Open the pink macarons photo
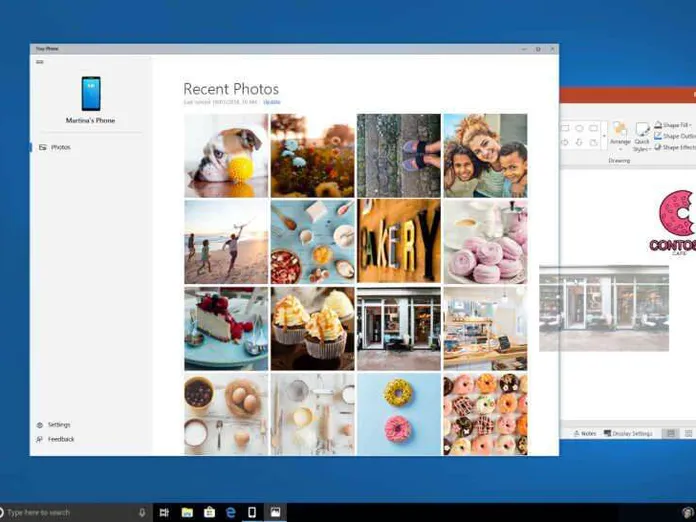696x522 pixels. tap(485, 241)
